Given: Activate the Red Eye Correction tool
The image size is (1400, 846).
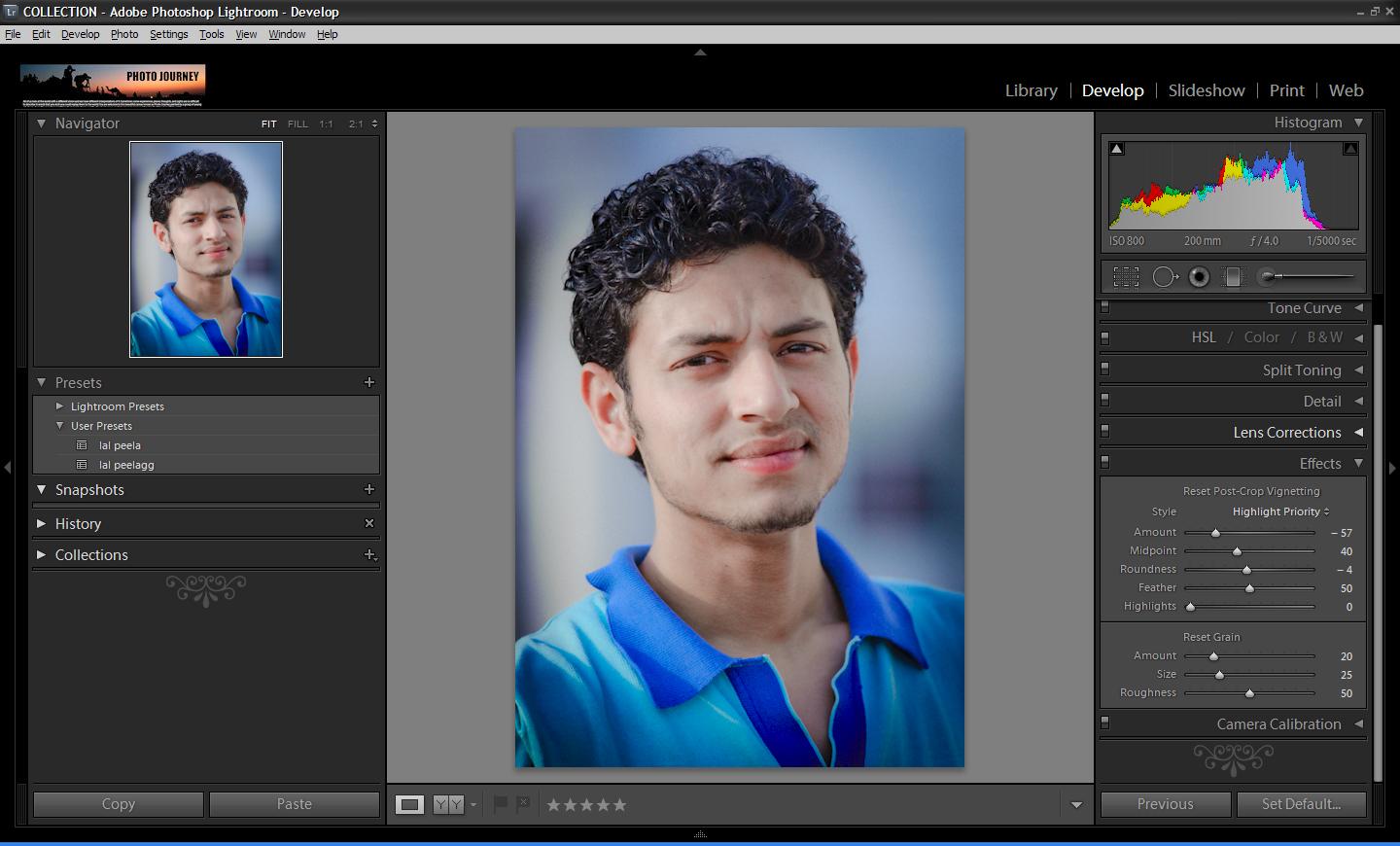Looking at the screenshot, I should tap(1199, 277).
